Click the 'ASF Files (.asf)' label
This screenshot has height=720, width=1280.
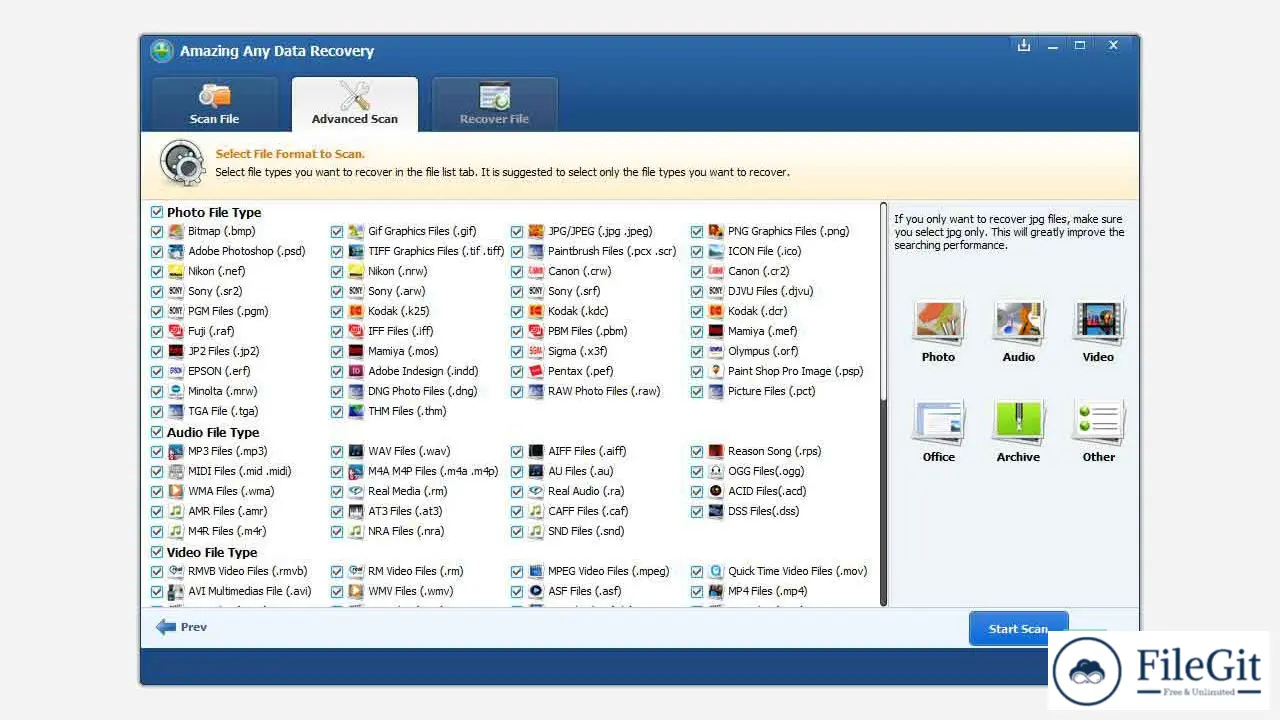585,591
